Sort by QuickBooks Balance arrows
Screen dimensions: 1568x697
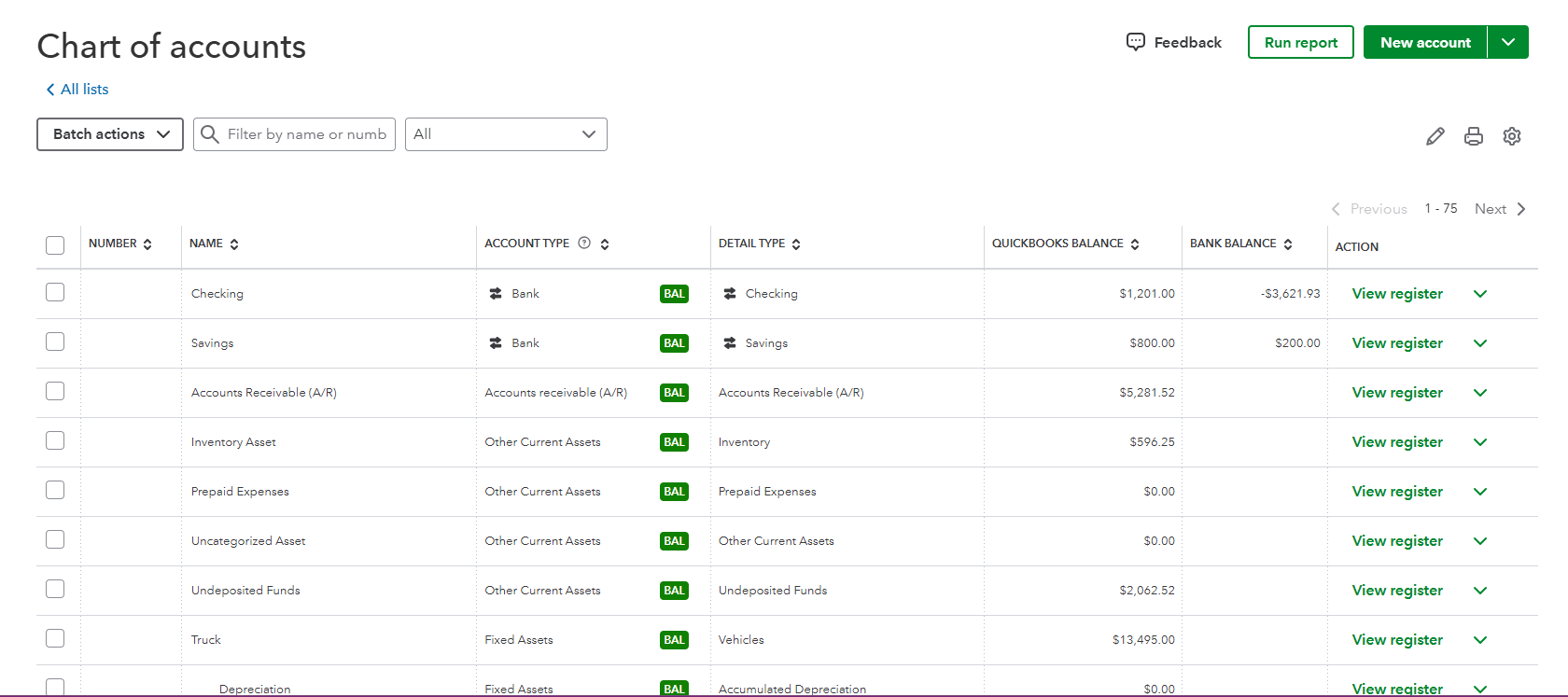(x=1135, y=244)
